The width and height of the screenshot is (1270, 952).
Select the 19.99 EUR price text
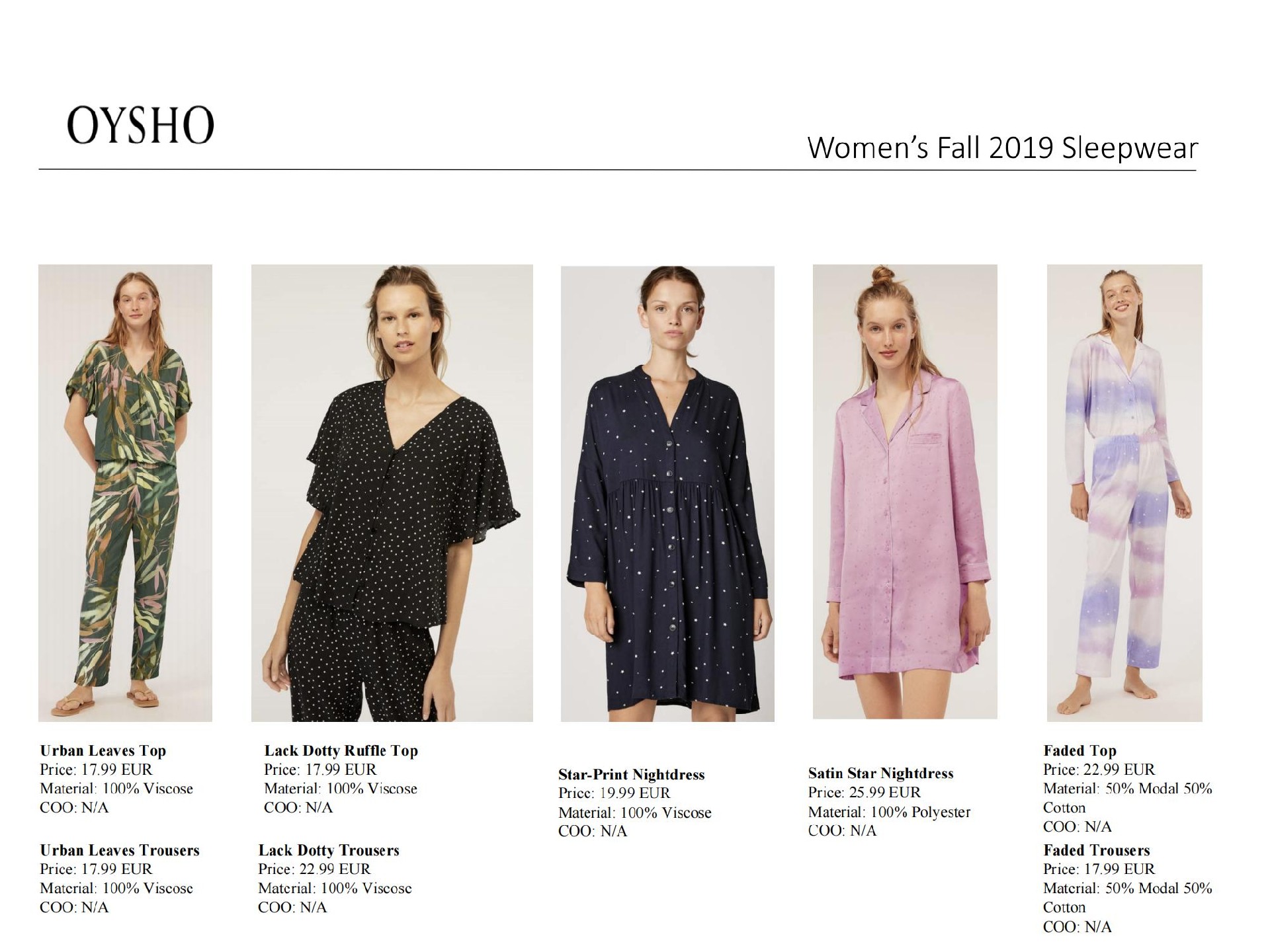tap(635, 793)
